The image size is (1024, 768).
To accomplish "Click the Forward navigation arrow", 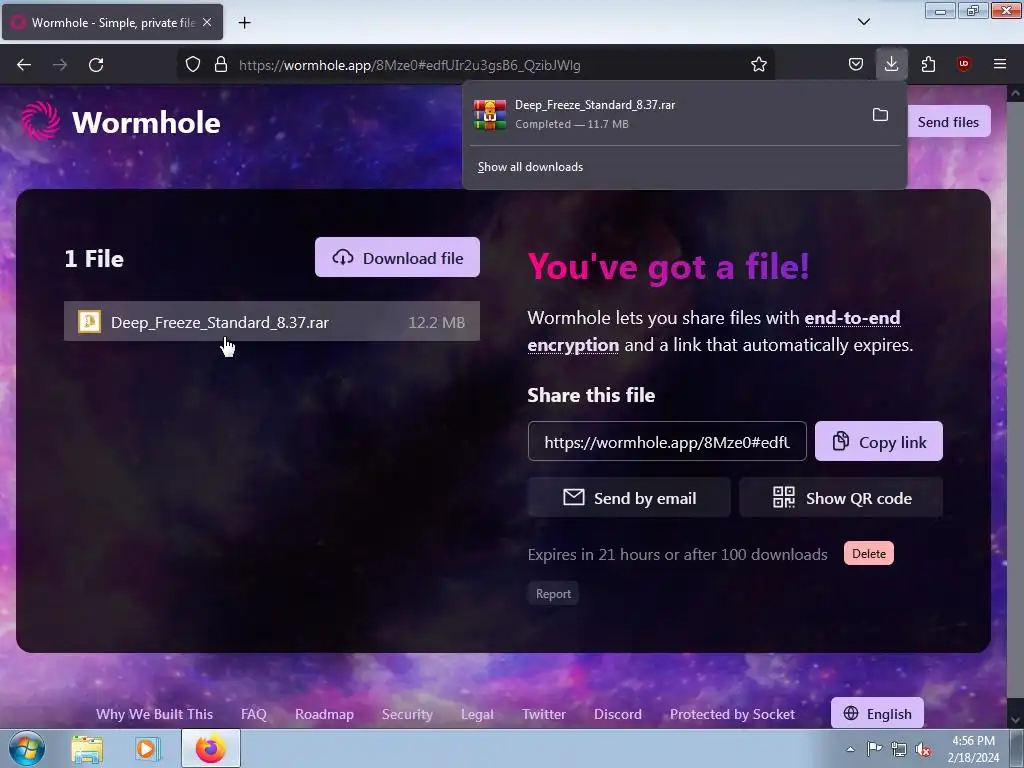I will coord(60,65).
